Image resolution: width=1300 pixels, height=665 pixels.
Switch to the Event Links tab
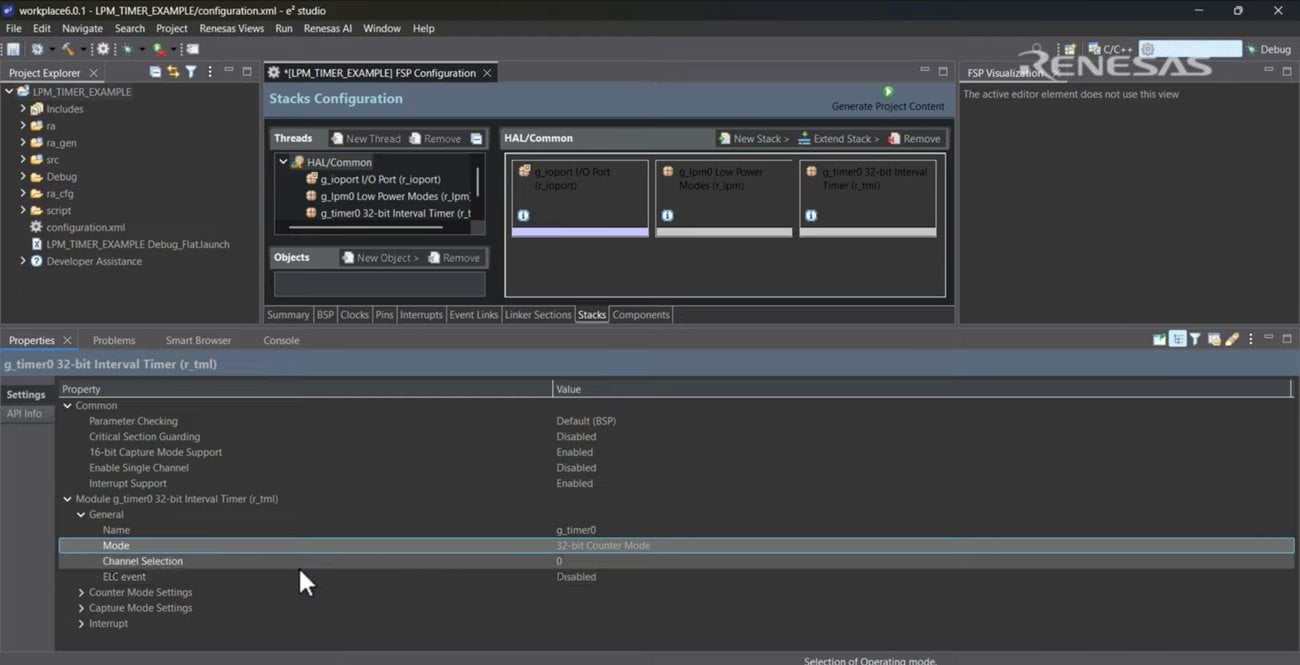474,315
